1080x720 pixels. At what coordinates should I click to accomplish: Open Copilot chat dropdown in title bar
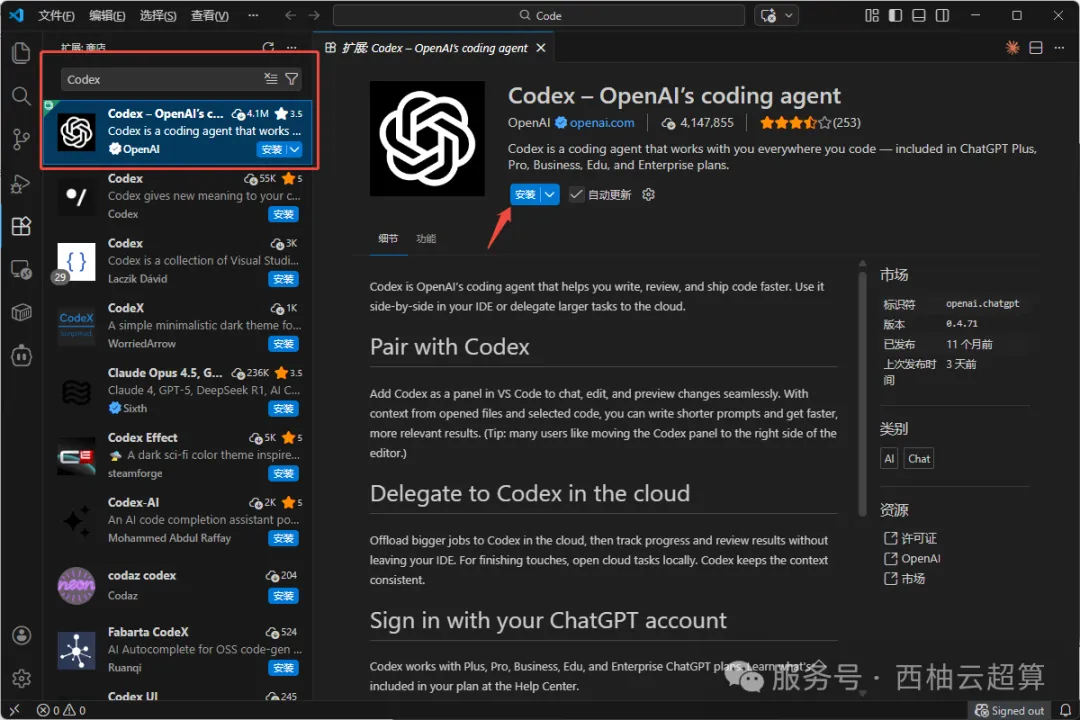tap(789, 15)
